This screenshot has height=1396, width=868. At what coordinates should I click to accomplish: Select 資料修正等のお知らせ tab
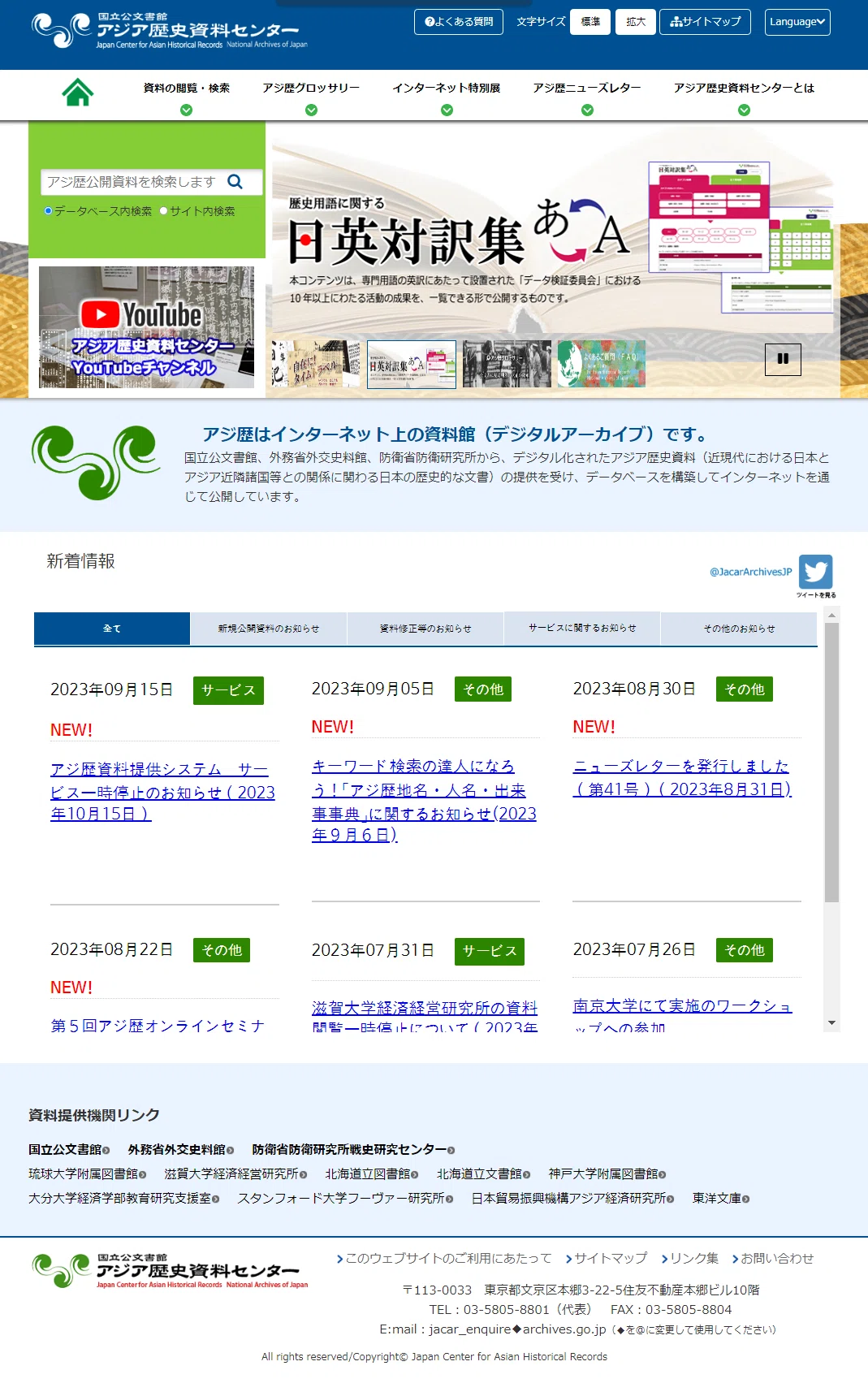[x=425, y=629]
